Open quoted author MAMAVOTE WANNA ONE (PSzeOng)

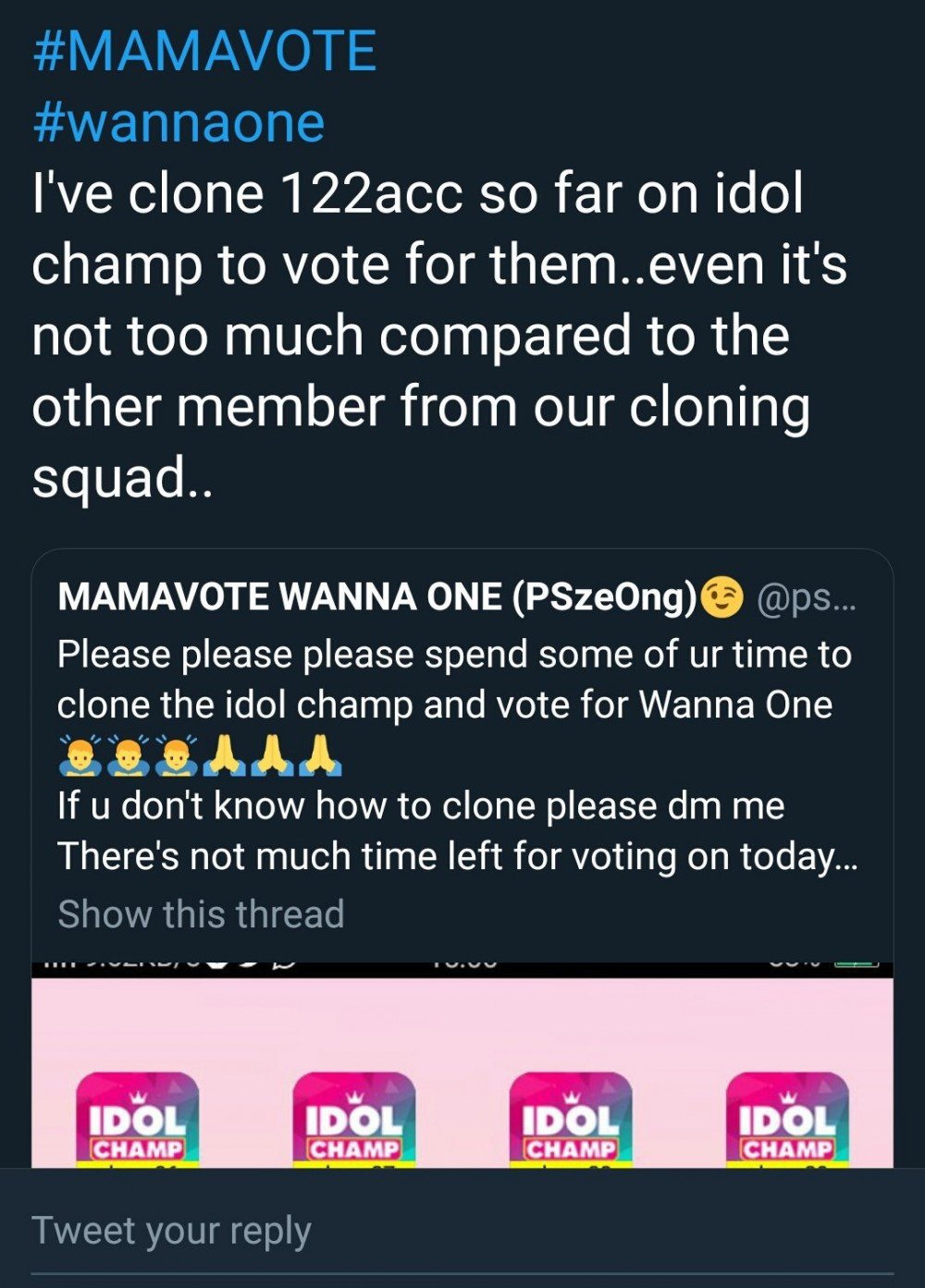coord(376,597)
